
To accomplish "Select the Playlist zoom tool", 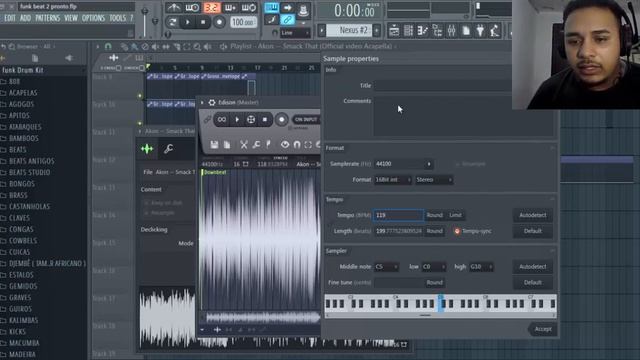I will coord(197,47).
